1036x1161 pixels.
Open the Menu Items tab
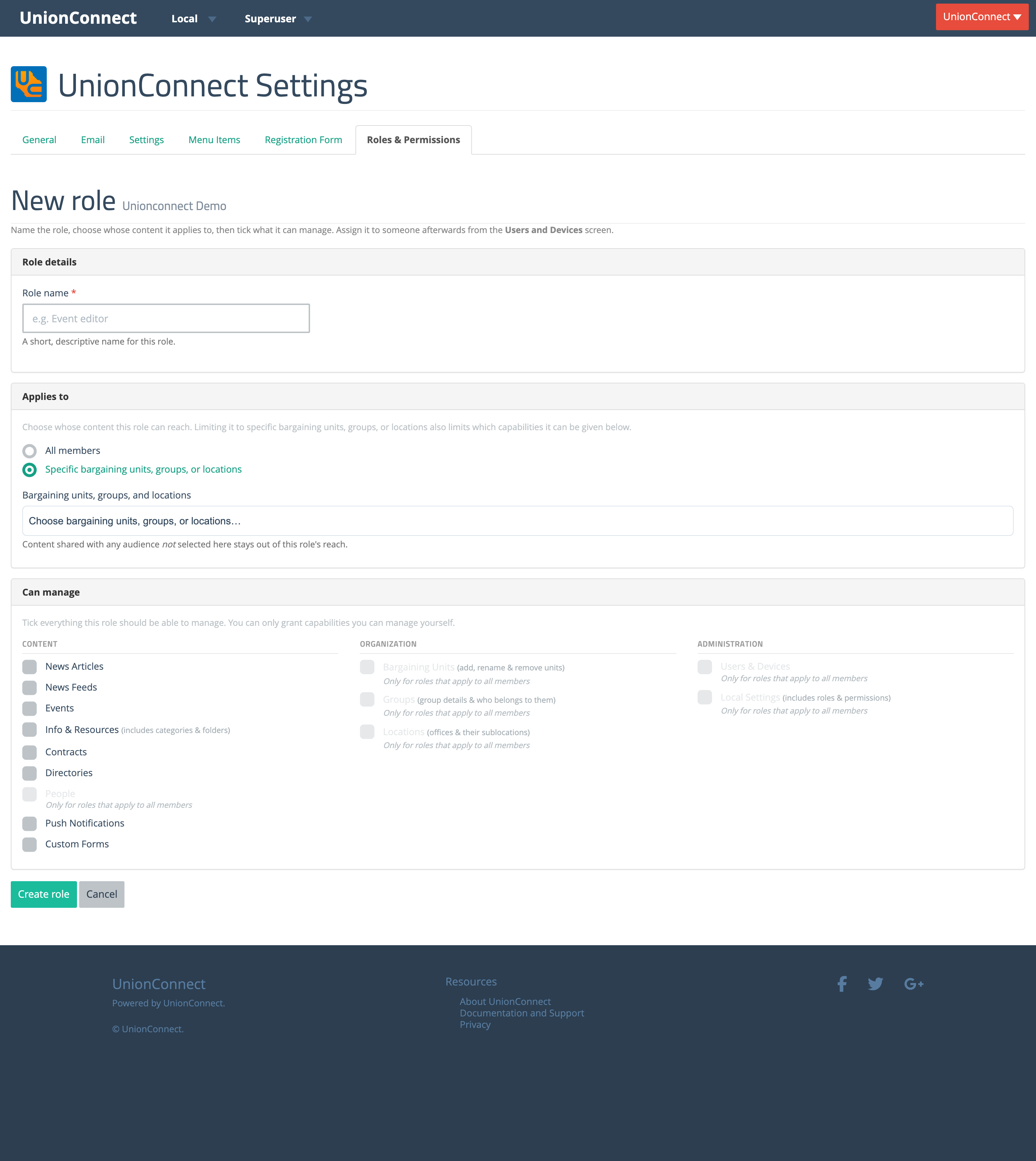click(x=214, y=140)
